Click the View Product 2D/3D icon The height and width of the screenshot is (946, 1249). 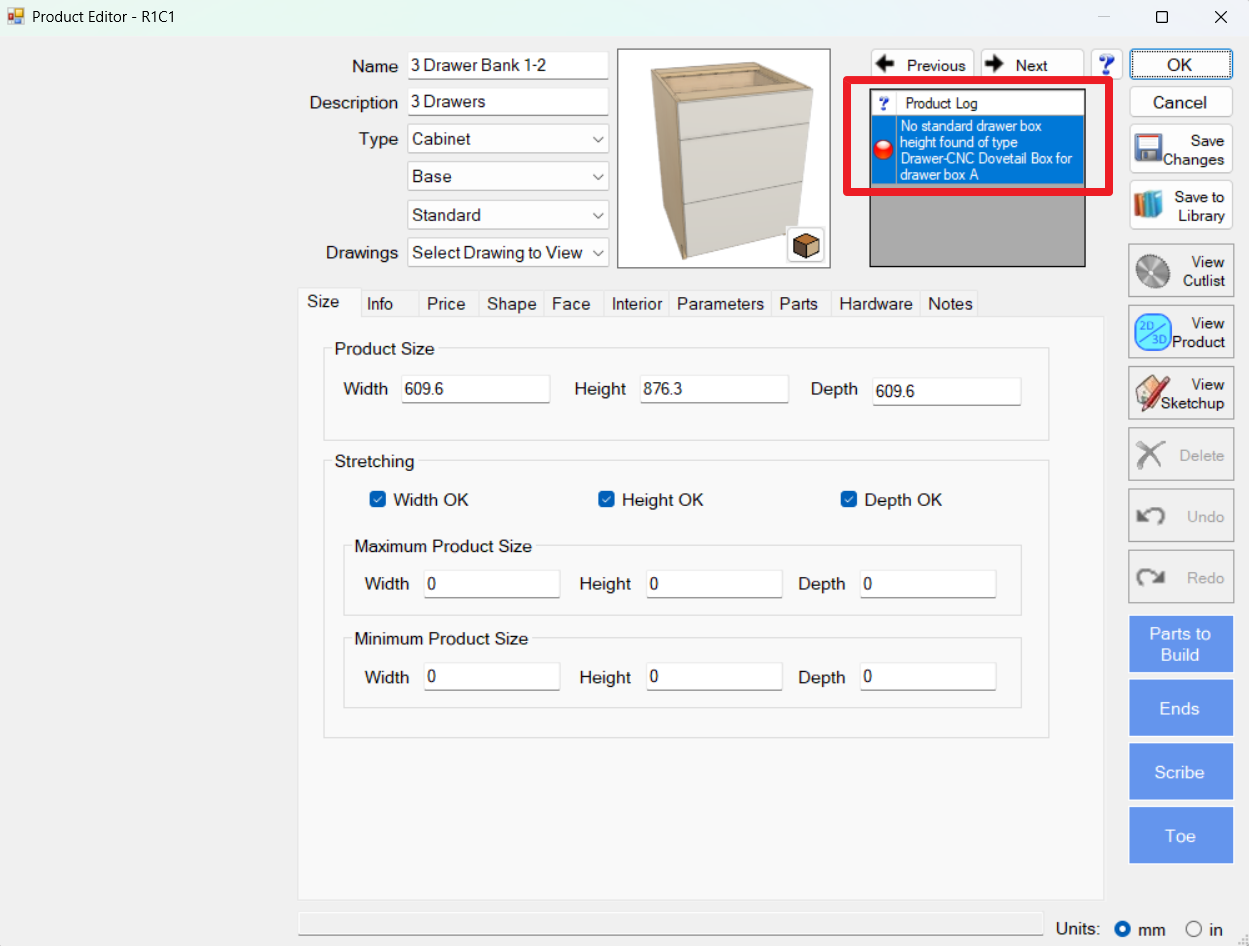[1152, 332]
